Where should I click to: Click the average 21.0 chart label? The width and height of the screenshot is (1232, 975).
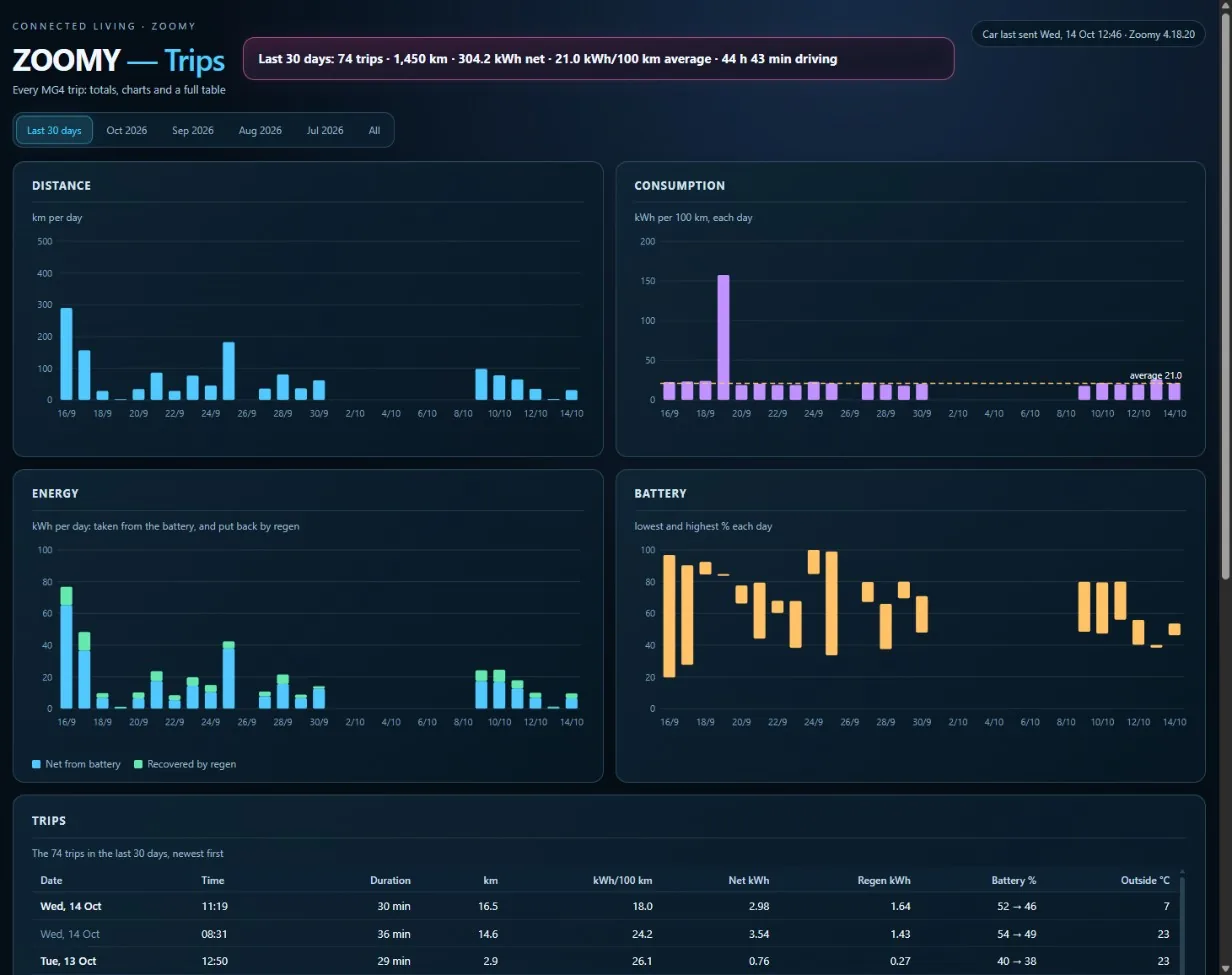(x=1156, y=376)
